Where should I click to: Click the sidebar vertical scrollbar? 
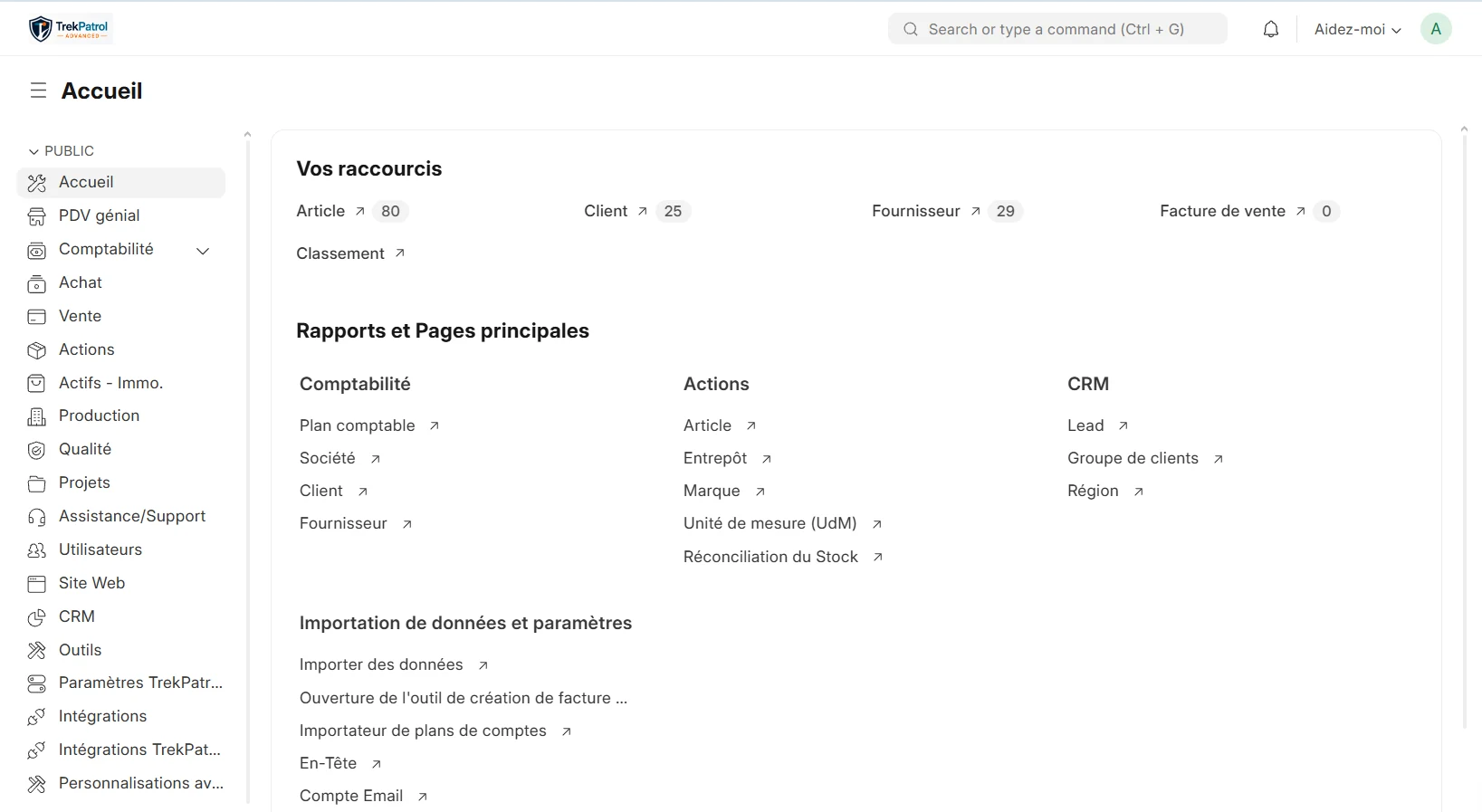tap(247, 467)
